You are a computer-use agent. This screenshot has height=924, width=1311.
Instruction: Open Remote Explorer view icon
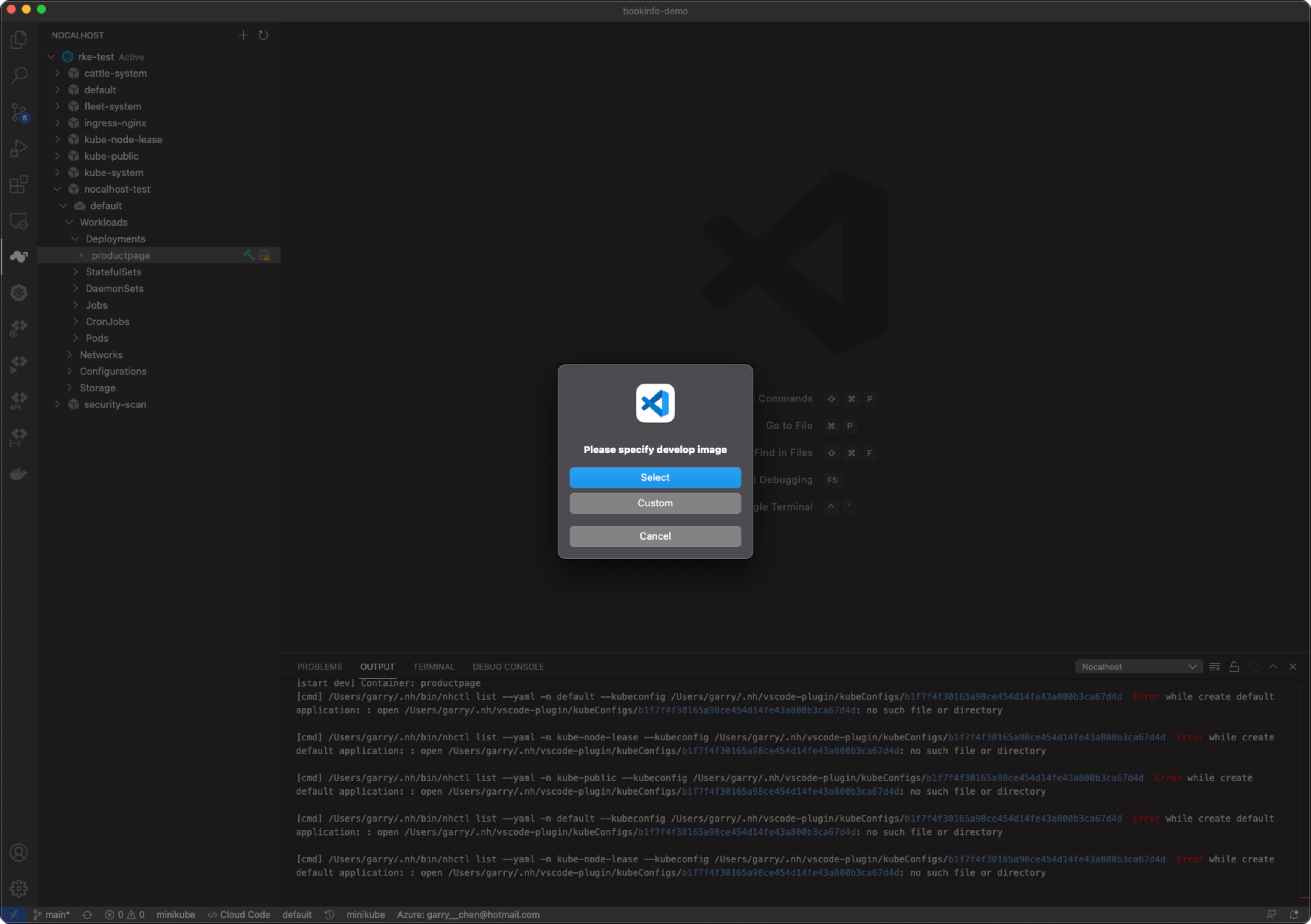point(18,221)
